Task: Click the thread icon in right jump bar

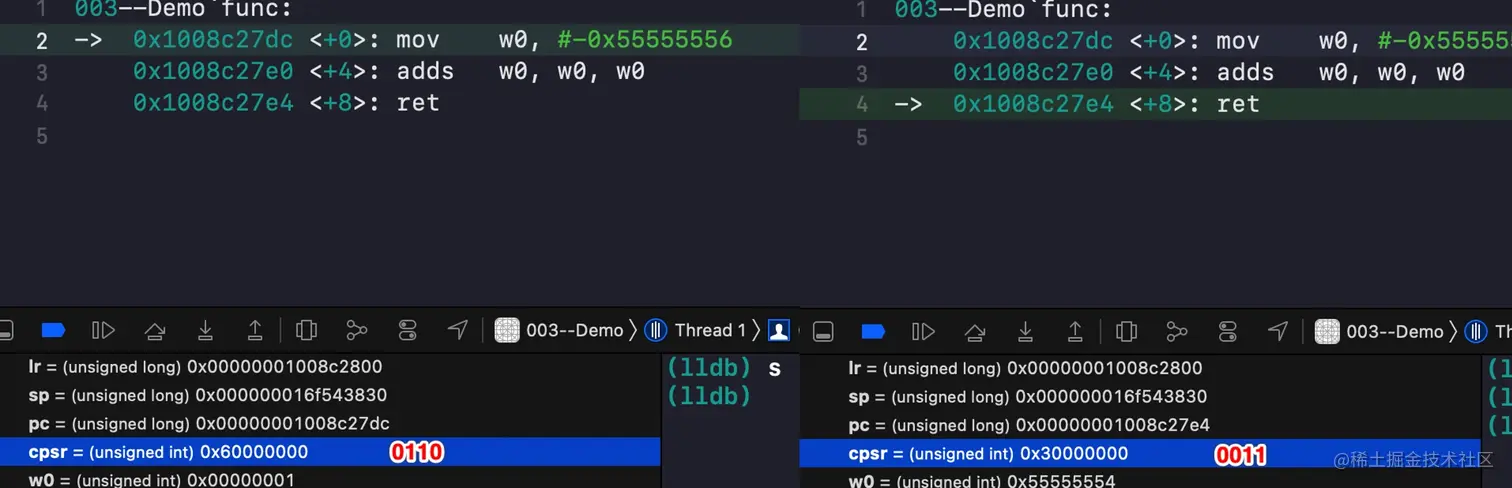Action: (1476, 331)
